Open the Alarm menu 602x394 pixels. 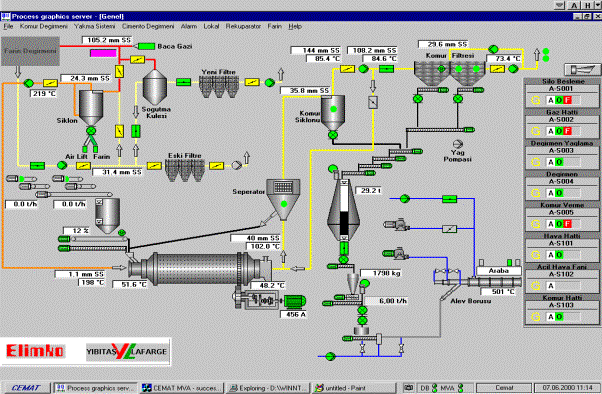[189, 26]
